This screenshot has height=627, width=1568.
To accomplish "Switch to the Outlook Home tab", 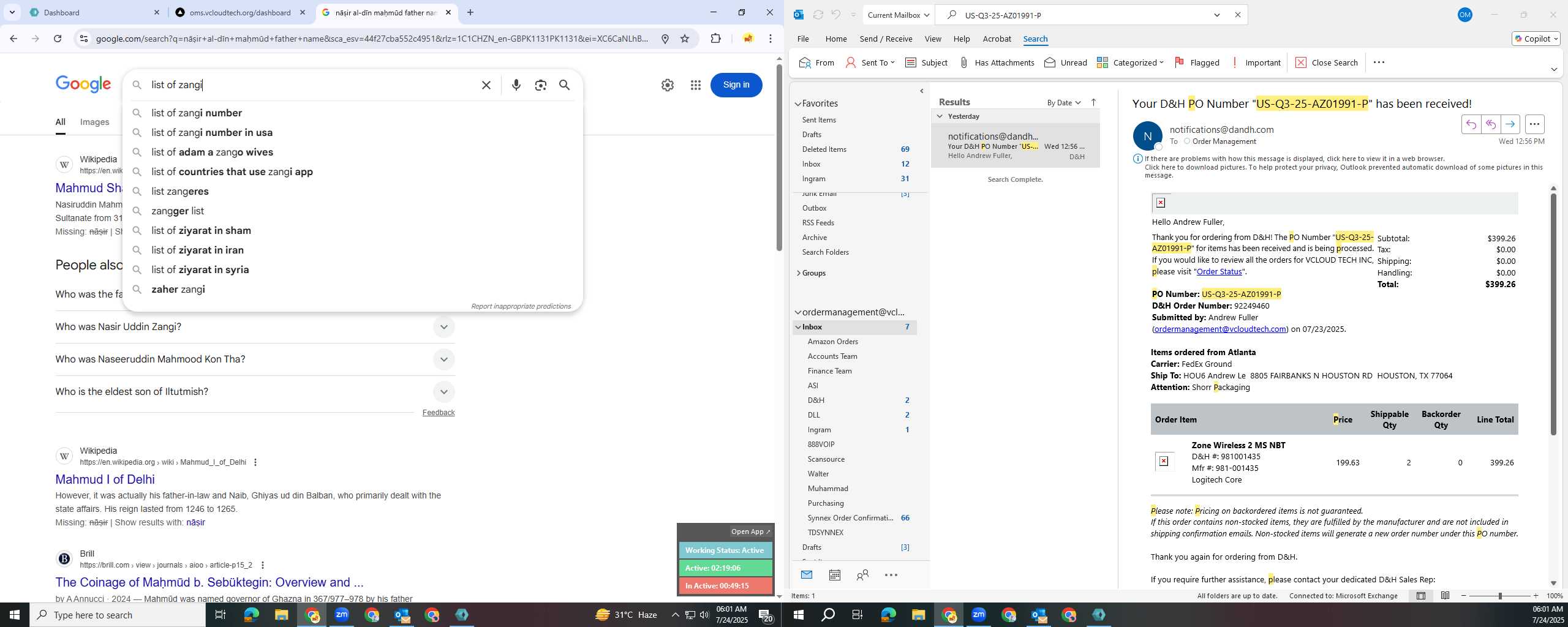I will pyautogui.click(x=836, y=39).
